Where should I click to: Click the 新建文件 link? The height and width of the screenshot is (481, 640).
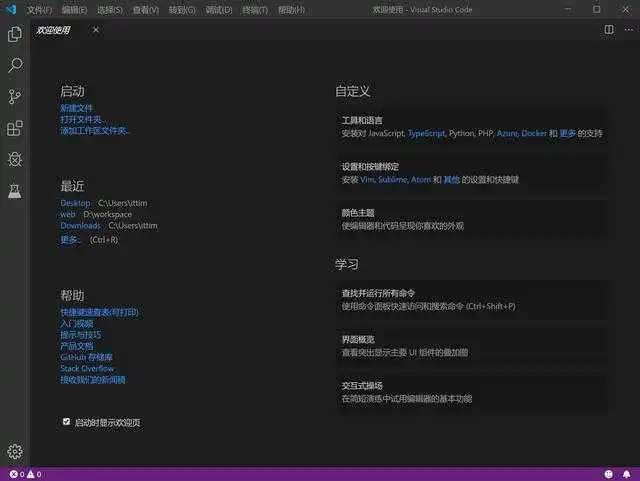77,108
